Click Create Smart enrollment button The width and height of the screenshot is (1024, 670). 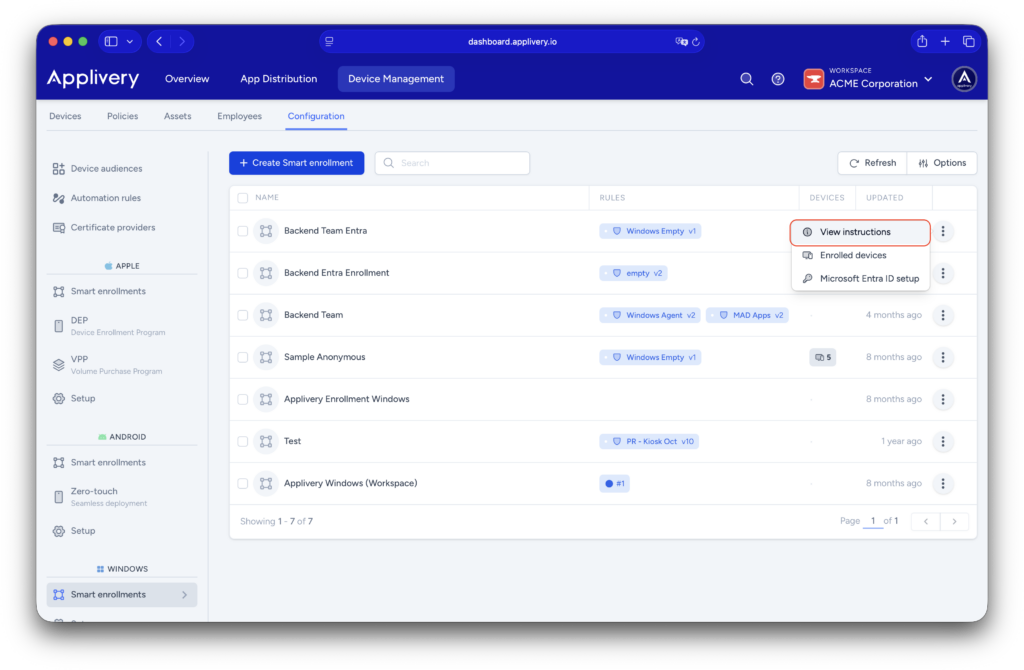click(x=296, y=163)
